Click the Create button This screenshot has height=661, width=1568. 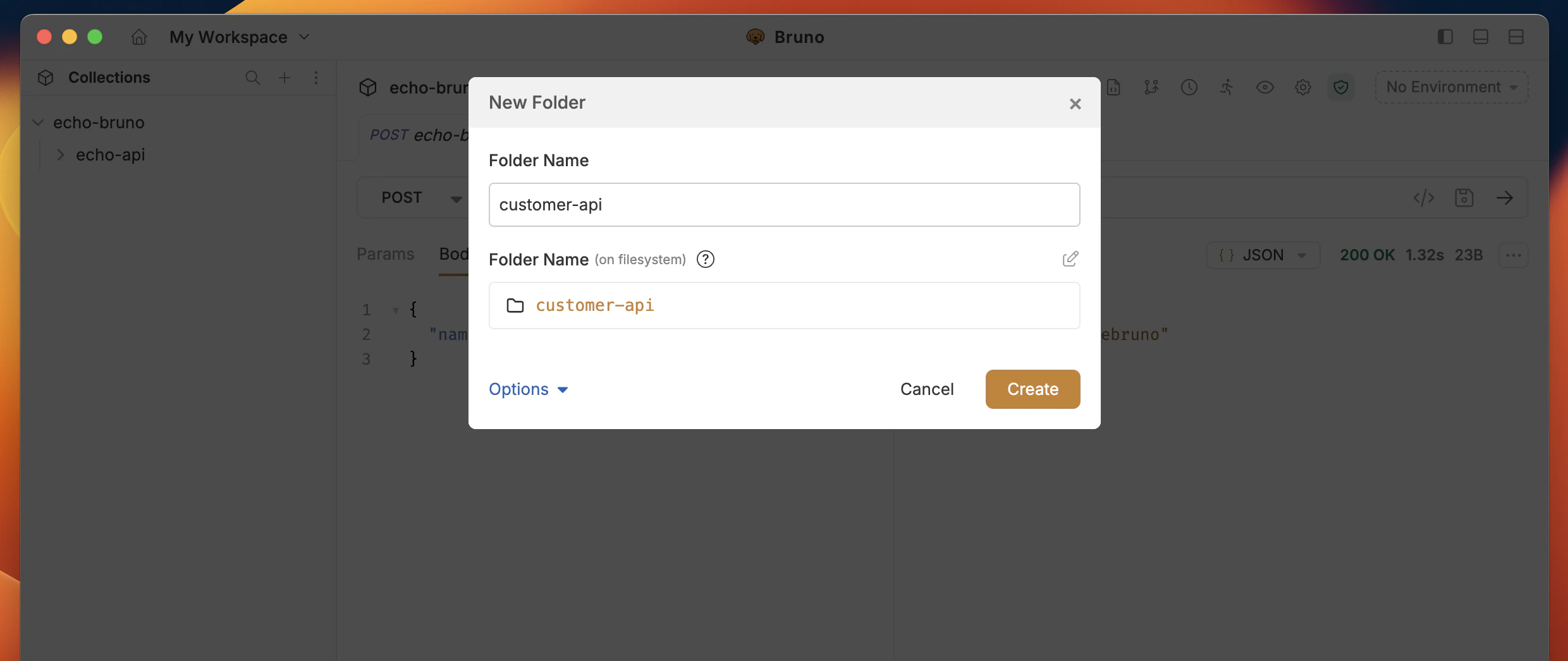(1032, 389)
